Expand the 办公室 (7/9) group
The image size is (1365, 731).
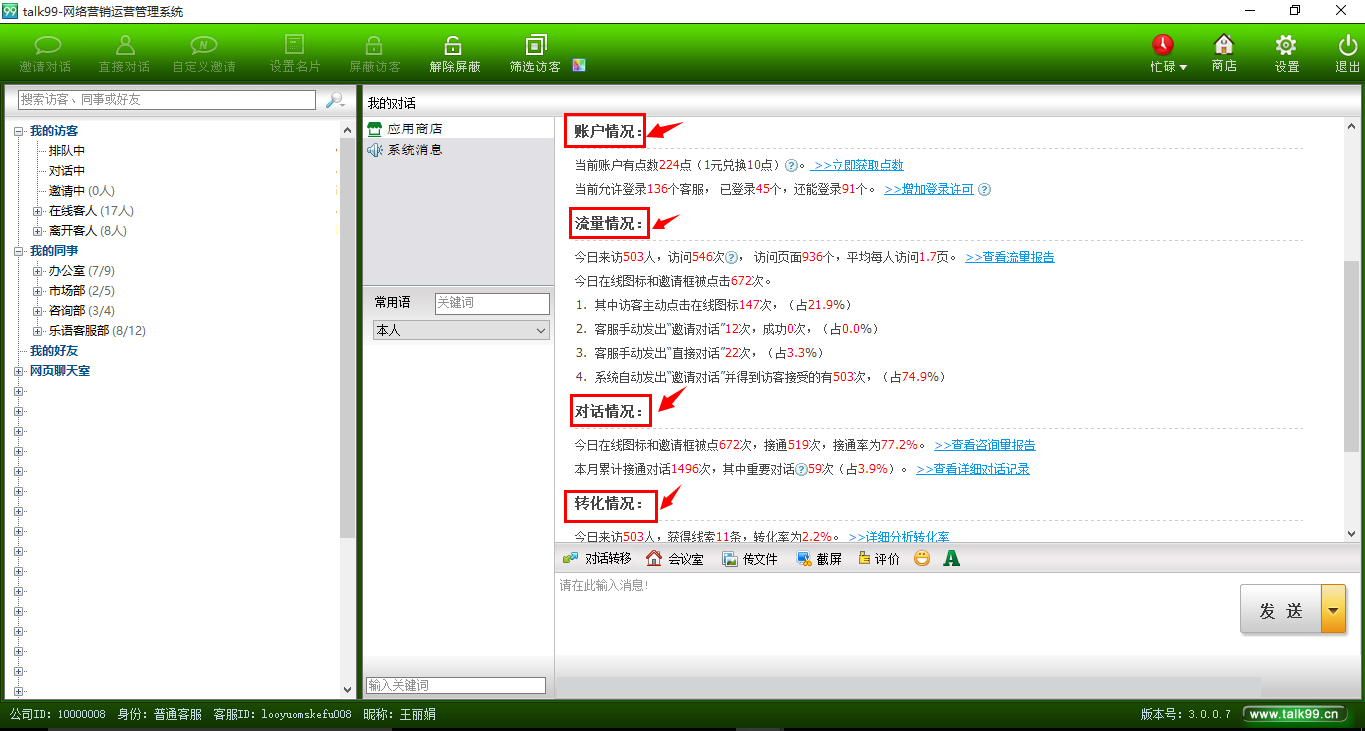[38, 271]
